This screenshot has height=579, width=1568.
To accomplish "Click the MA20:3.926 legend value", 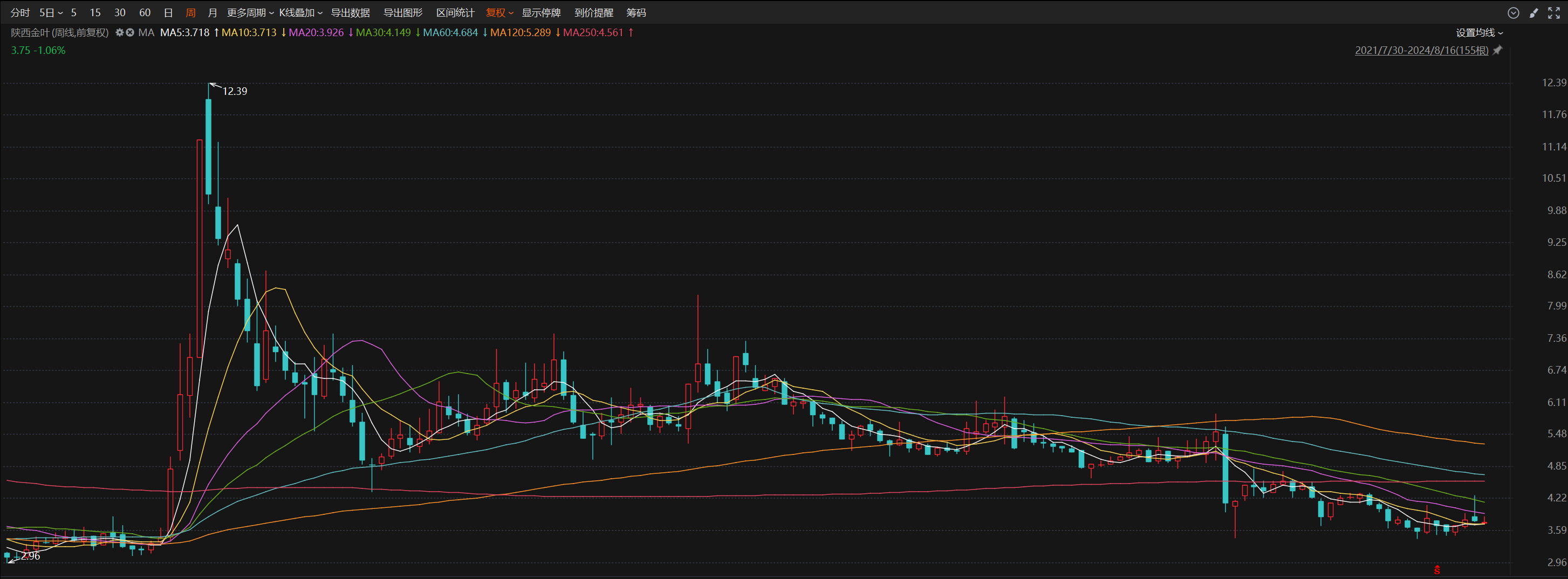I will 316,33.
